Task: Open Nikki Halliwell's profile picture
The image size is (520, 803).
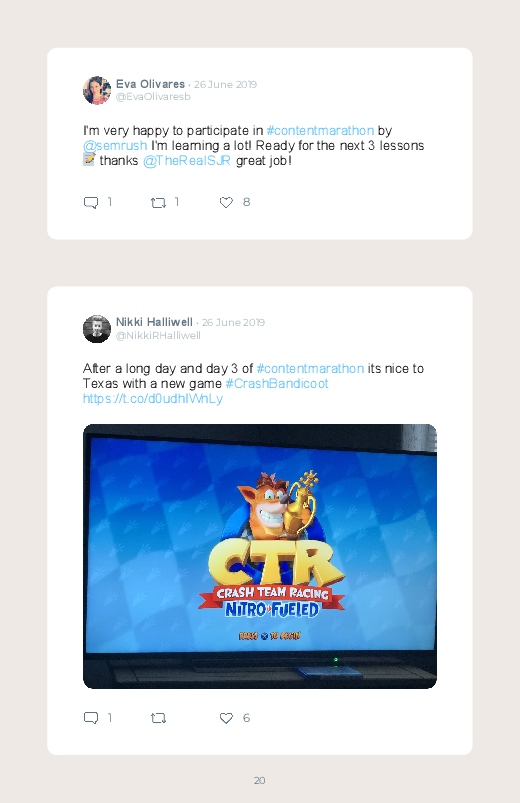Action: [x=97, y=329]
